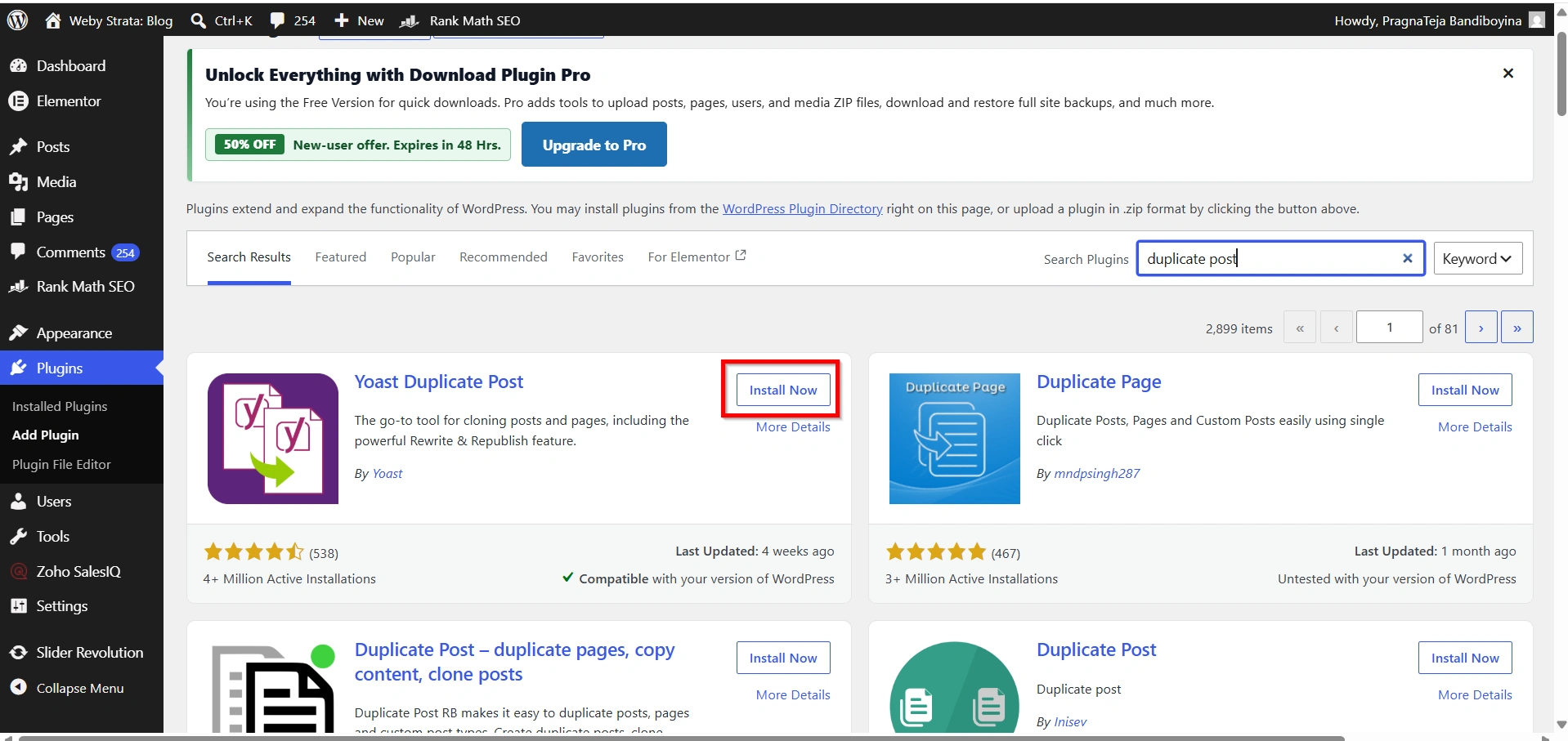Click the Yoast Duplicate Post plugin thumbnail
The width and height of the screenshot is (1568, 741).
tap(273, 439)
